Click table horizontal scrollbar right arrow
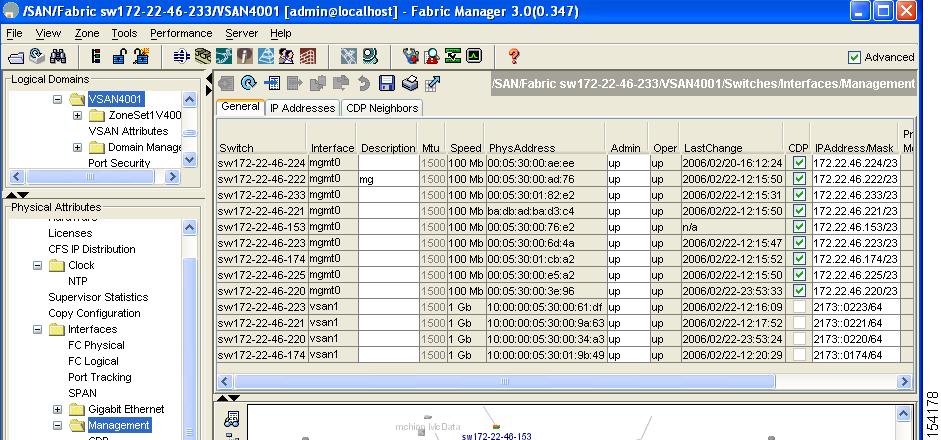Screen dimensions: 941x440 [904, 381]
